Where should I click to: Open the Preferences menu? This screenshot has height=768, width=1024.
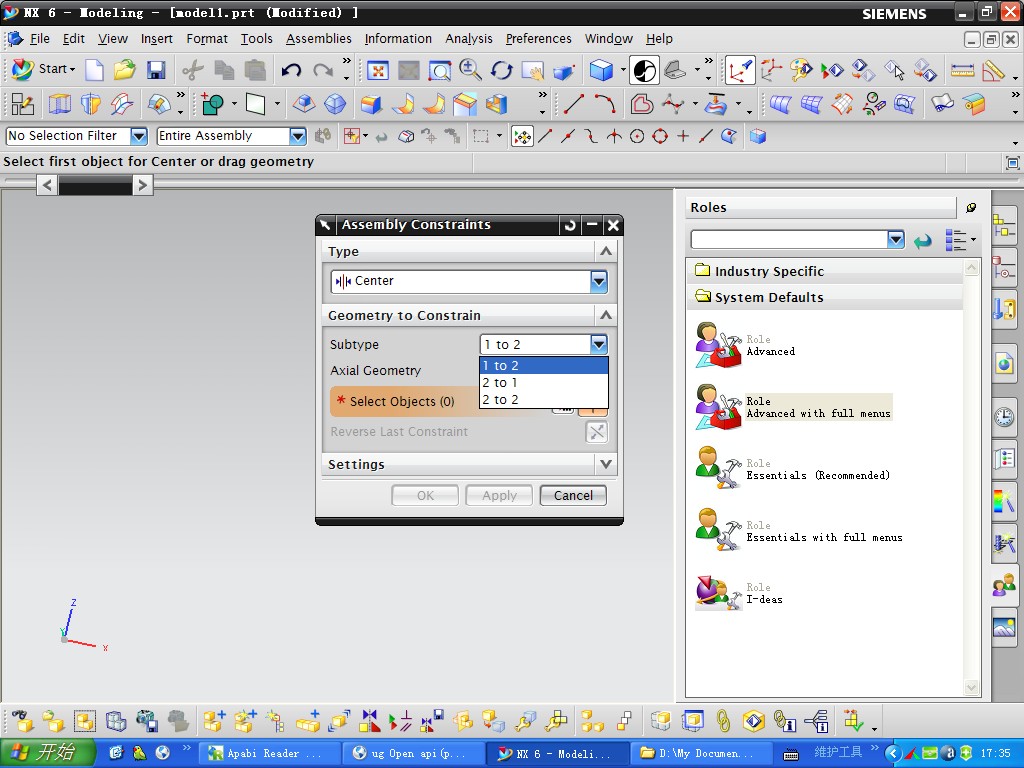pos(538,39)
